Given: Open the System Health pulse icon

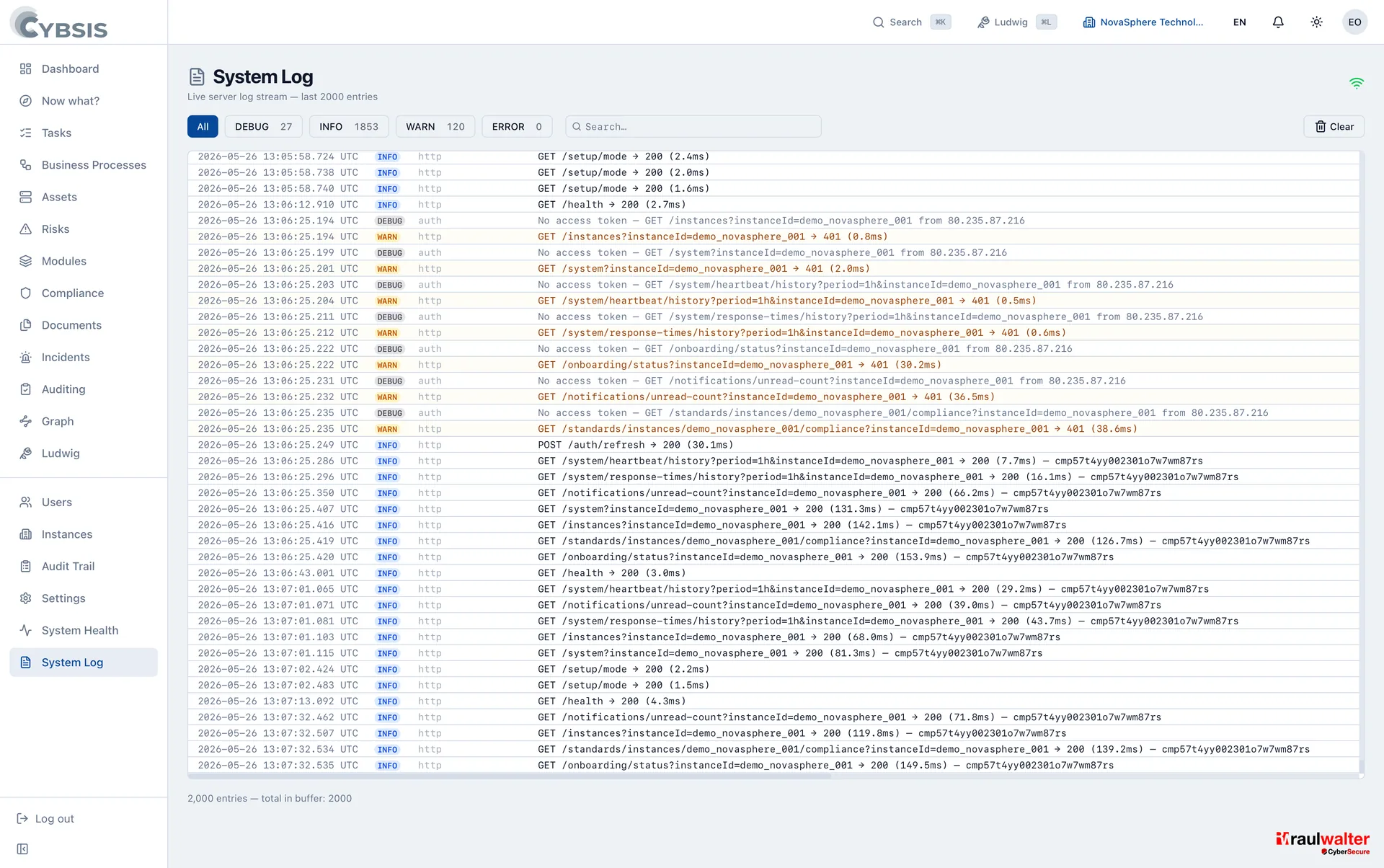Looking at the screenshot, I should click(x=26, y=630).
